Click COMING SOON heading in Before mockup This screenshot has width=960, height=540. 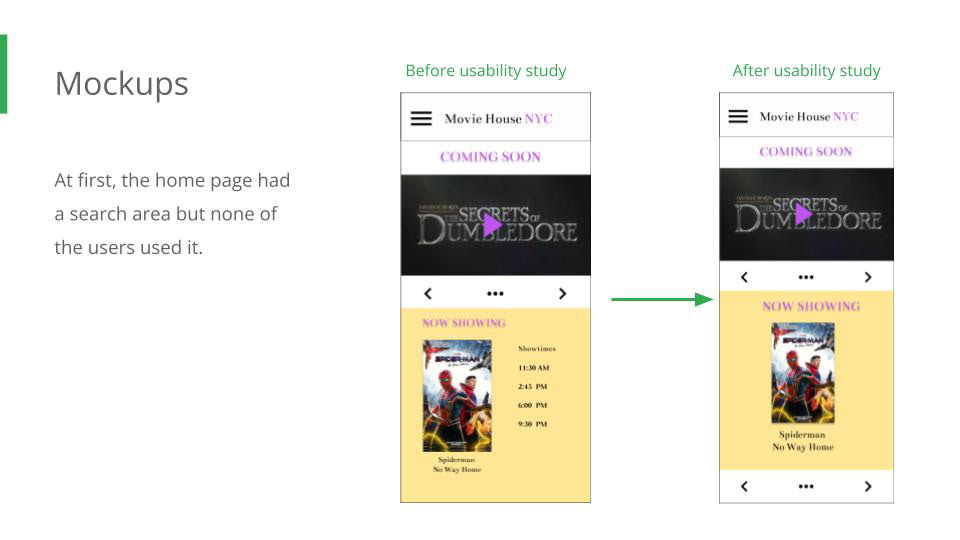pyautogui.click(x=490, y=157)
